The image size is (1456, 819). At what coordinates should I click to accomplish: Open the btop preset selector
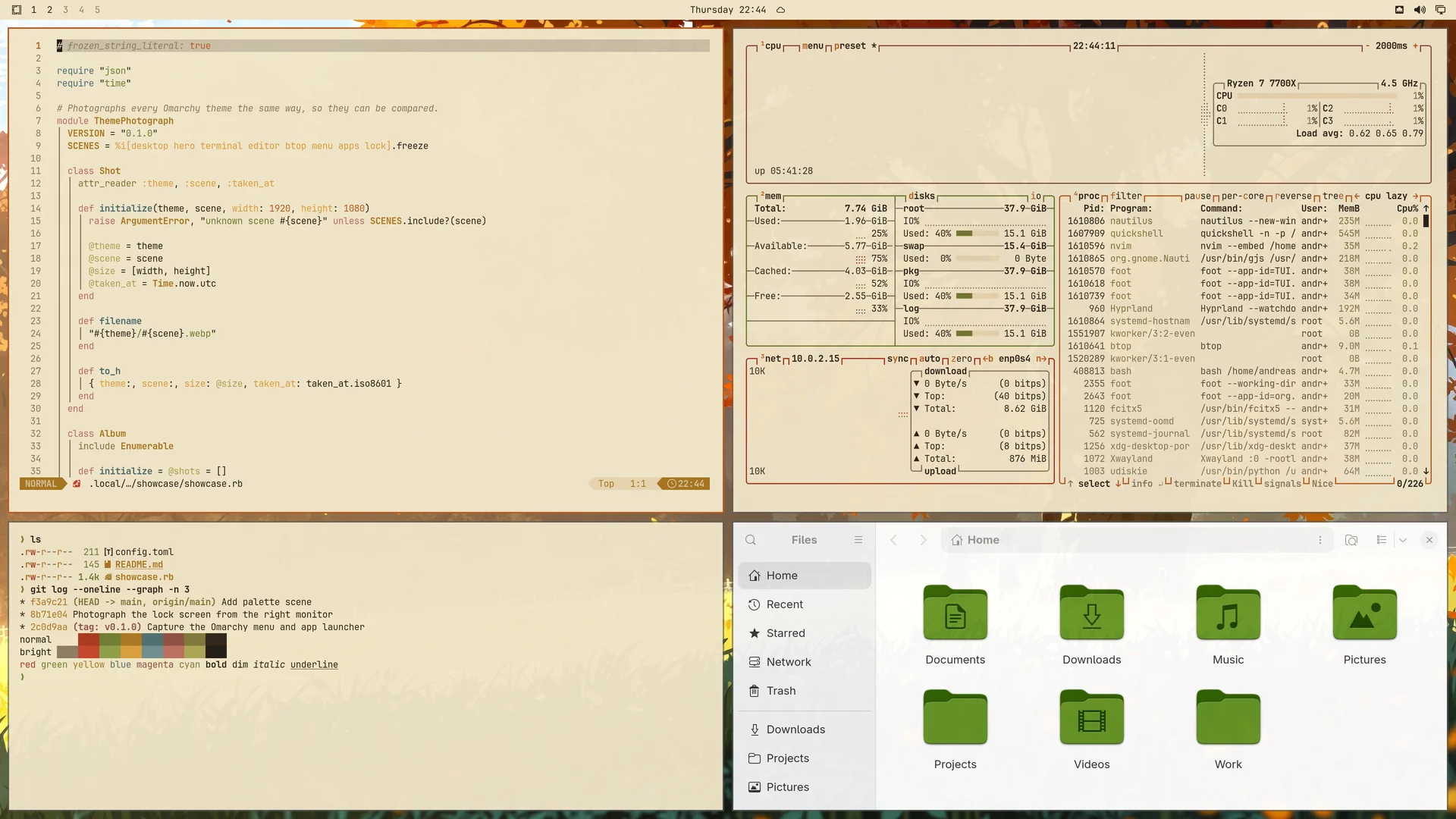click(850, 46)
